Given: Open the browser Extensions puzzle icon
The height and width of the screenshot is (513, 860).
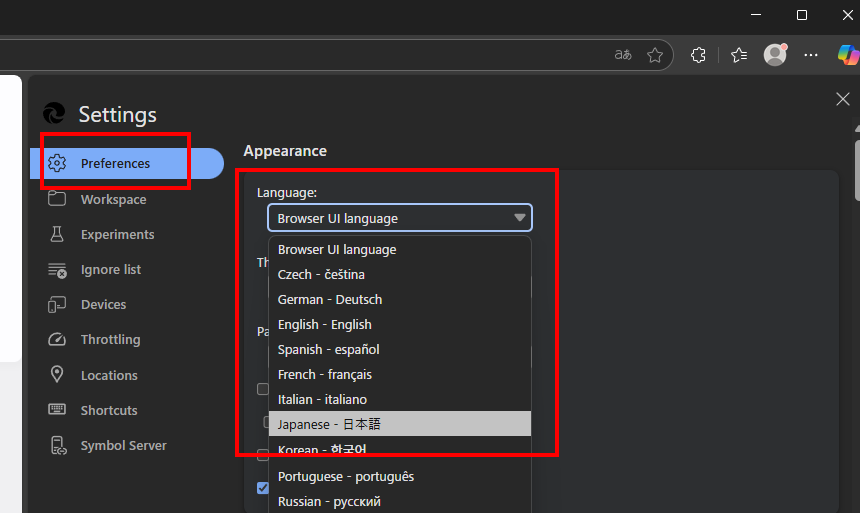Looking at the screenshot, I should click(x=699, y=55).
